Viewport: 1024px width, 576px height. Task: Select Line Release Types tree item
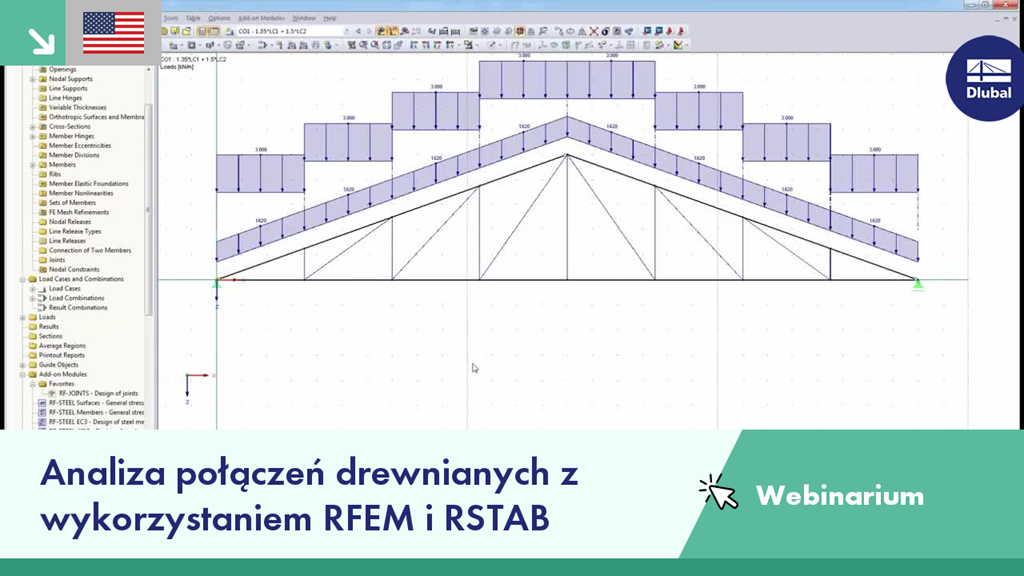coord(74,231)
